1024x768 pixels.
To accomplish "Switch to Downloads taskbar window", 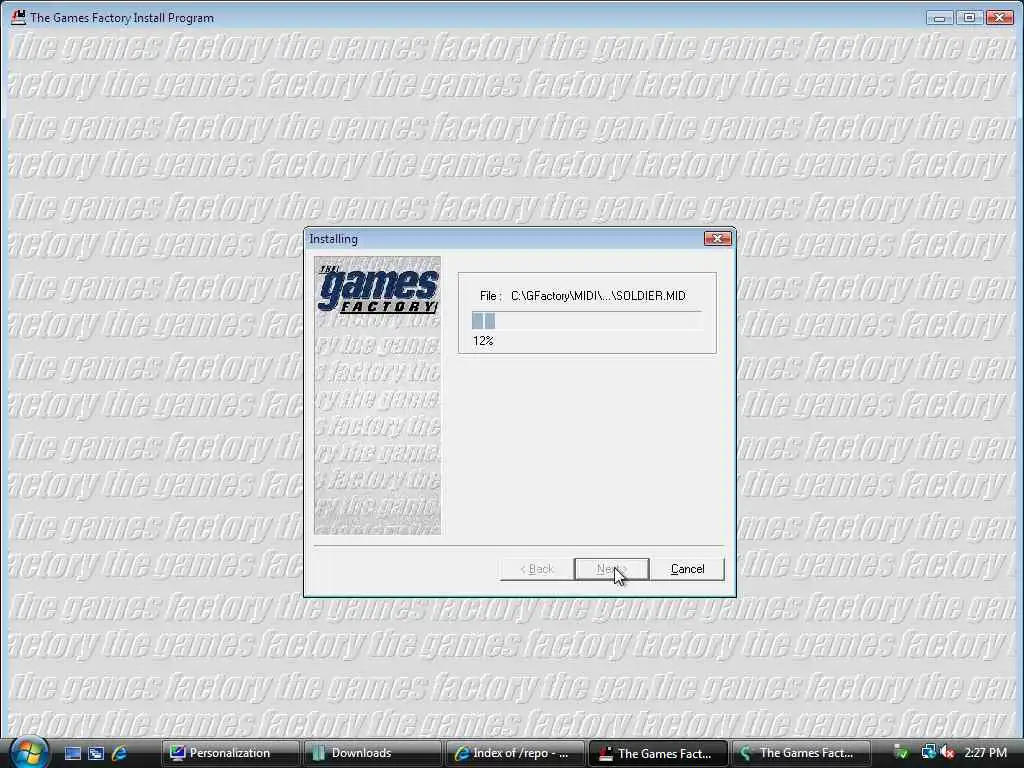I will pos(372,753).
